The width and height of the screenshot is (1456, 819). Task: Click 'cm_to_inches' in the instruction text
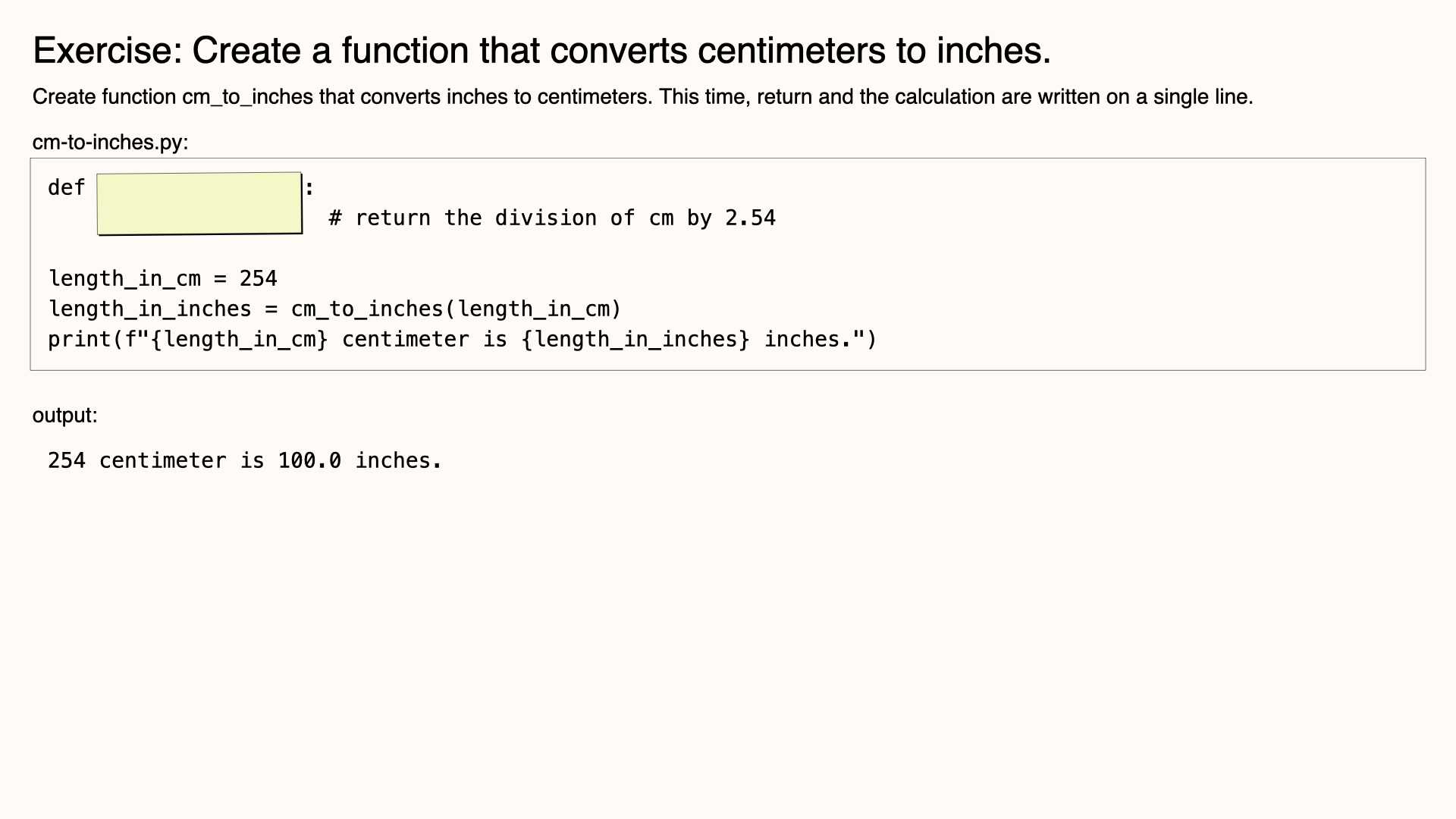point(247,97)
